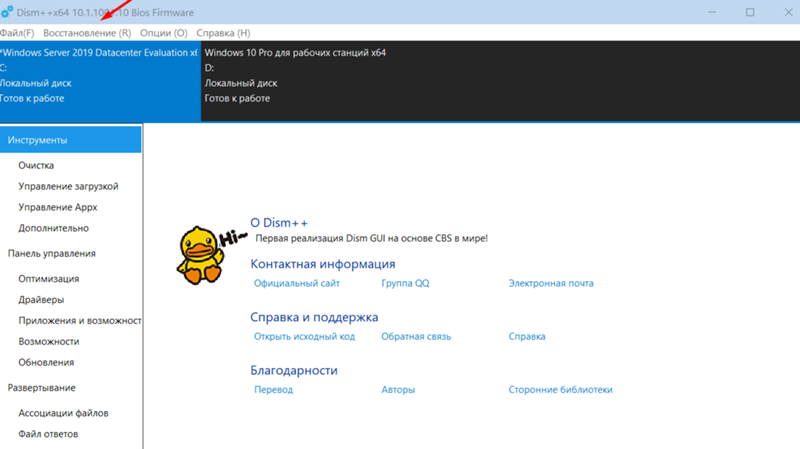Open the Обратная связь link
The image size is (800, 449).
pos(416,336)
